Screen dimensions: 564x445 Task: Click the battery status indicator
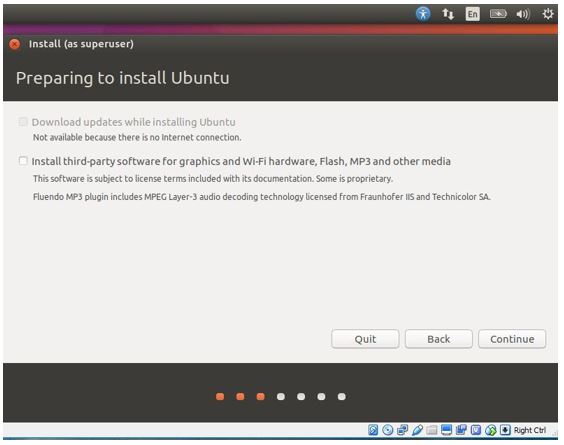498,14
